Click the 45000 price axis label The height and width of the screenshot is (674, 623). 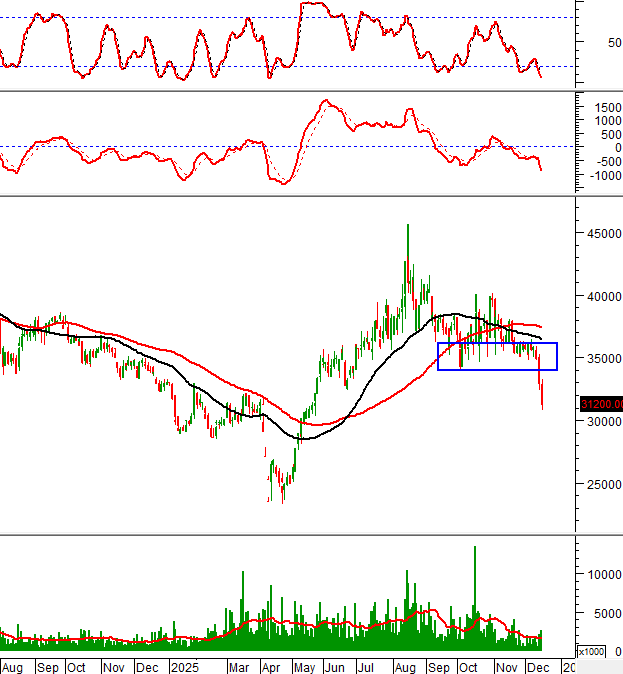click(601, 233)
